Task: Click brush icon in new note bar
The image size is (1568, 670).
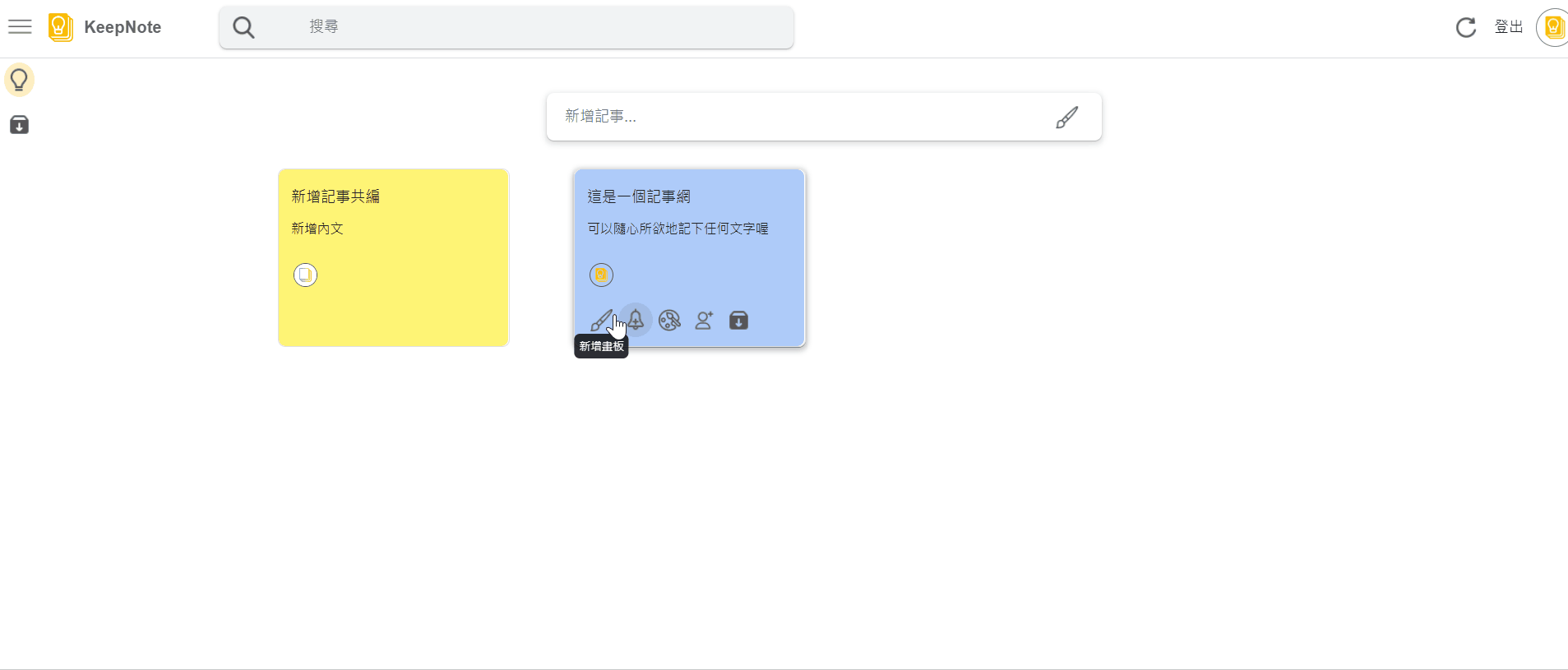Action: tap(1066, 118)
